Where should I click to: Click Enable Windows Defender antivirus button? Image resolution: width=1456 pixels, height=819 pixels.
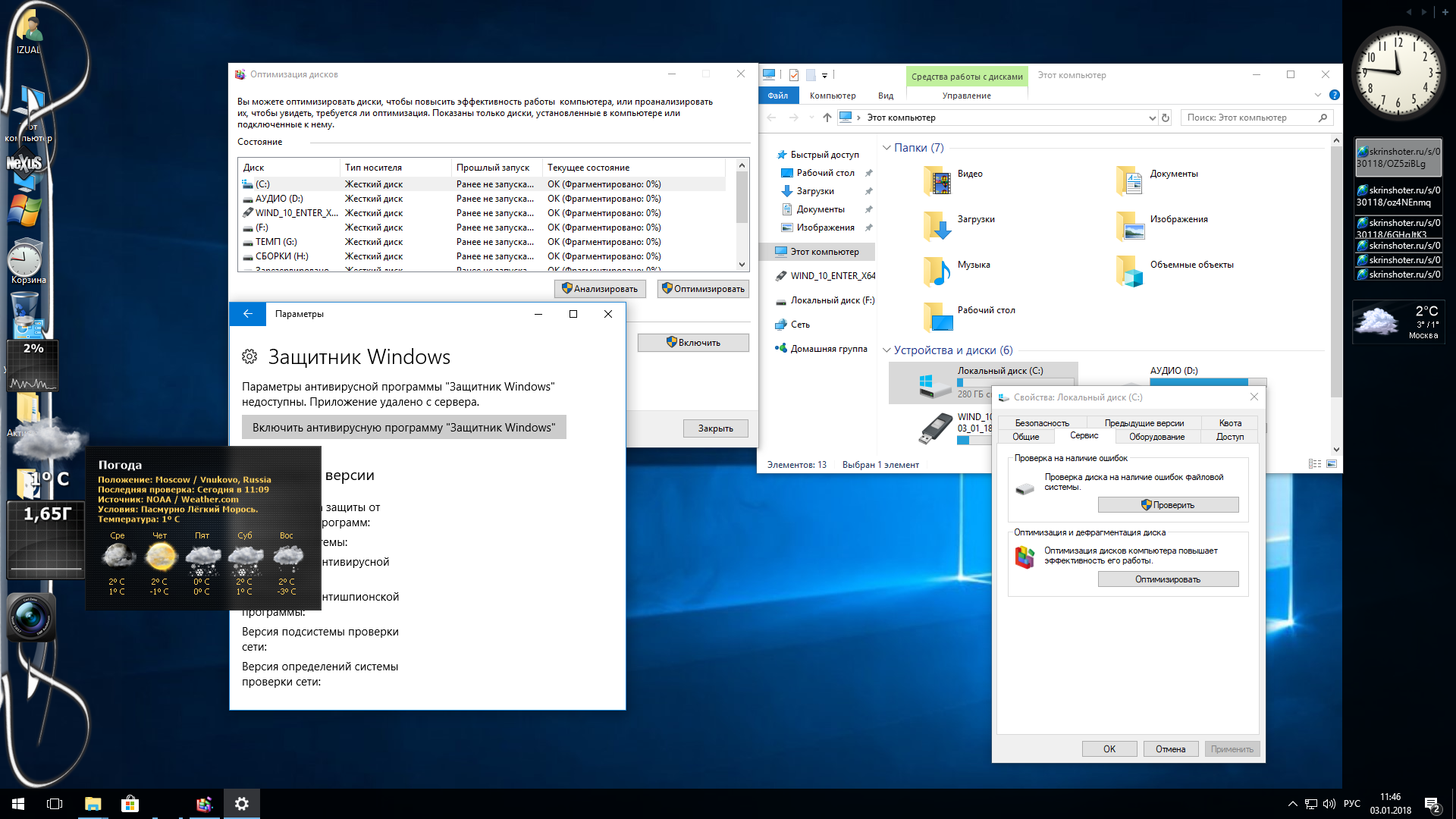403,428
